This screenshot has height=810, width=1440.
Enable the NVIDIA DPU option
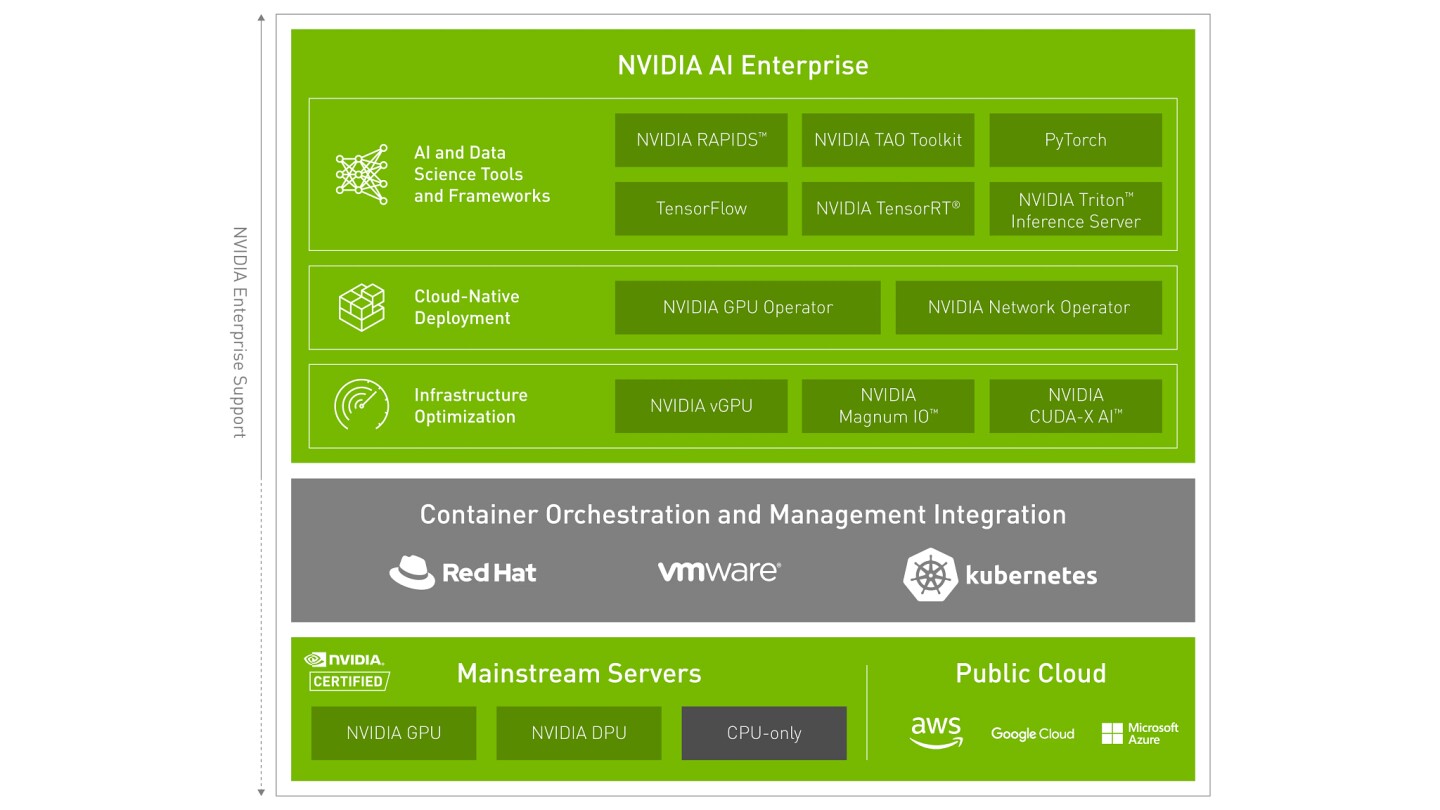(578, 733)
